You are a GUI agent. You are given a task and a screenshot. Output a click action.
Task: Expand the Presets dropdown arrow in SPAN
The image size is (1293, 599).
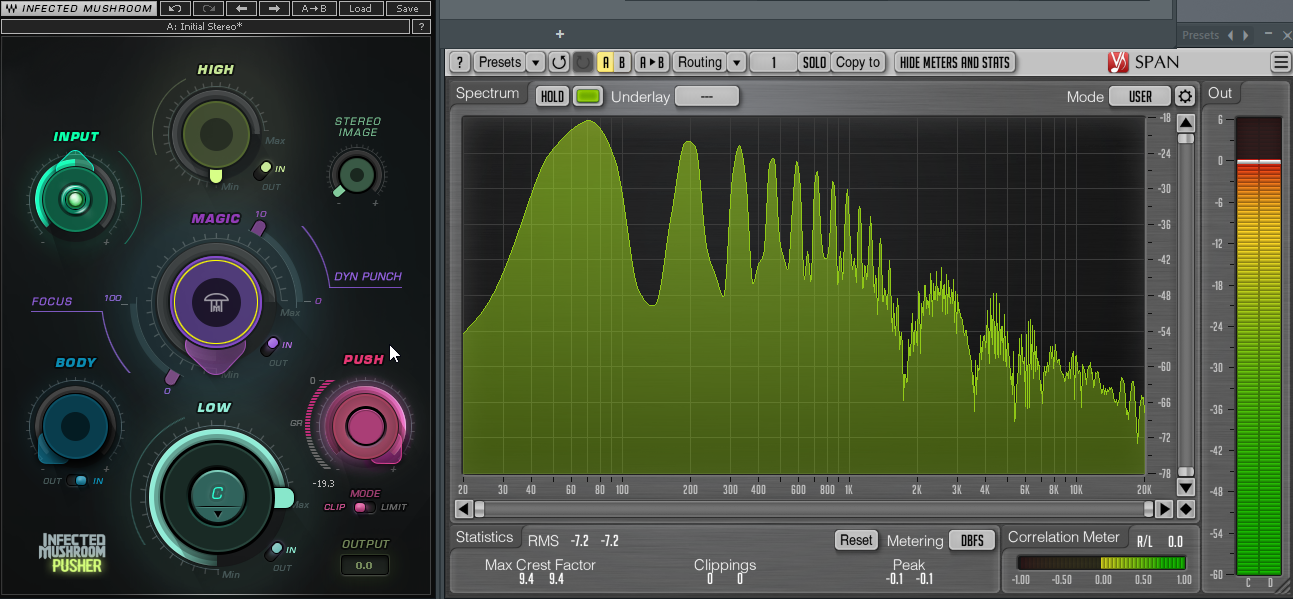[536, 62]
